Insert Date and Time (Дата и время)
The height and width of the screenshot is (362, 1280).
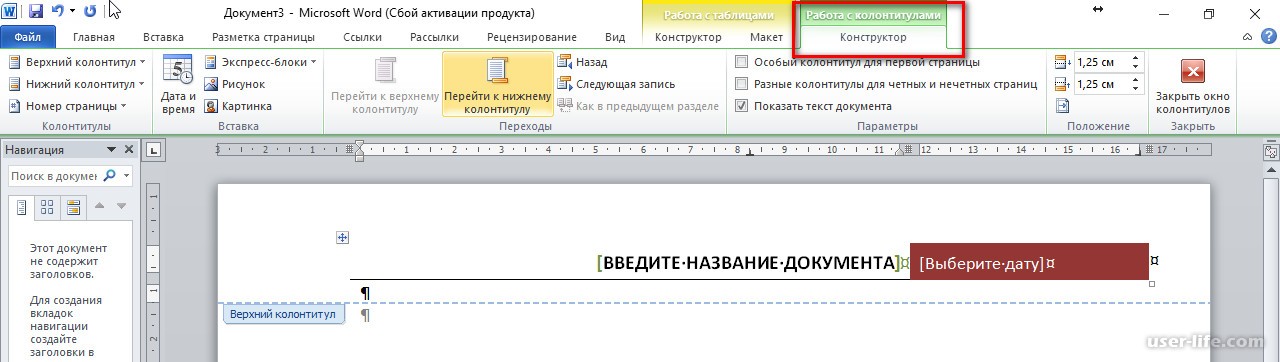pos(178,85)
